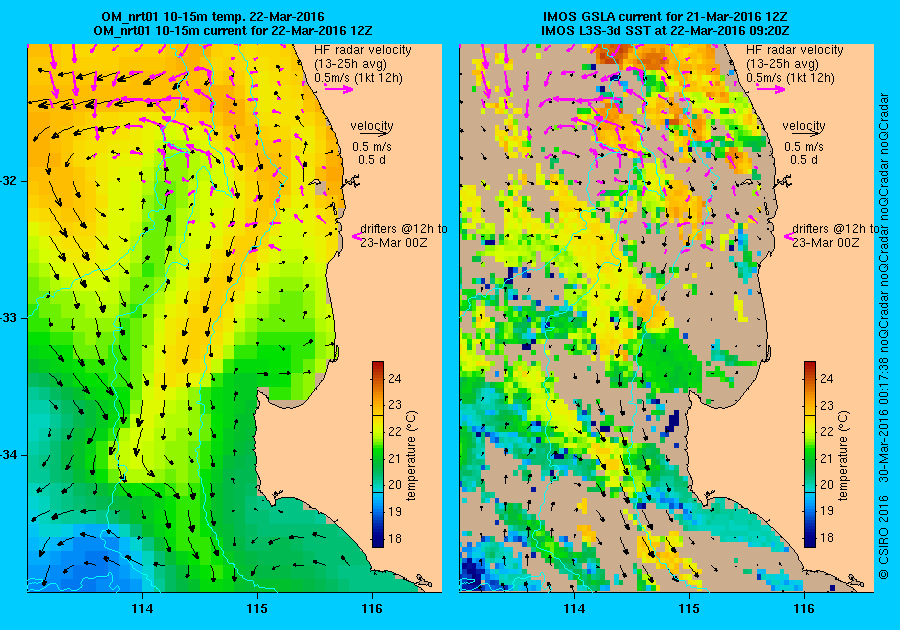This screenshot has width=900, height=630.
Task: Click the left map 'temperature (°C)' axis label
Action: point(412,456)
